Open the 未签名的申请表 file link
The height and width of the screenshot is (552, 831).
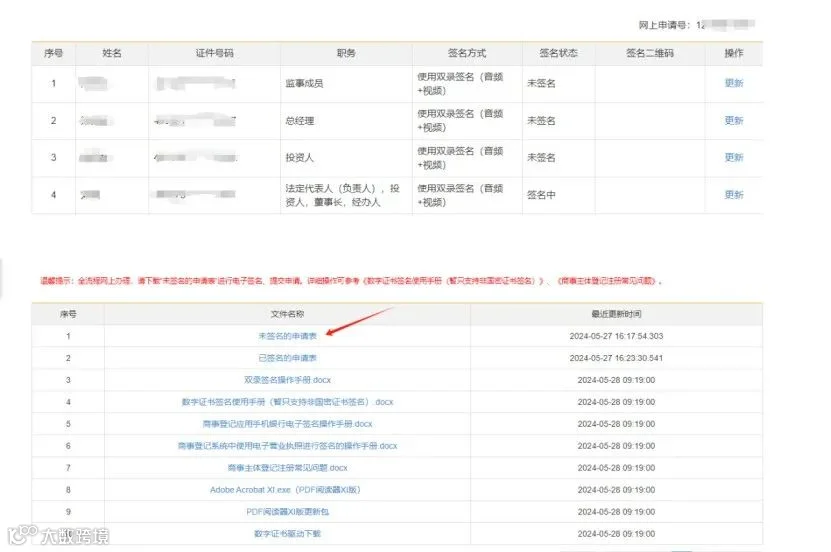[x=287, y=336]
